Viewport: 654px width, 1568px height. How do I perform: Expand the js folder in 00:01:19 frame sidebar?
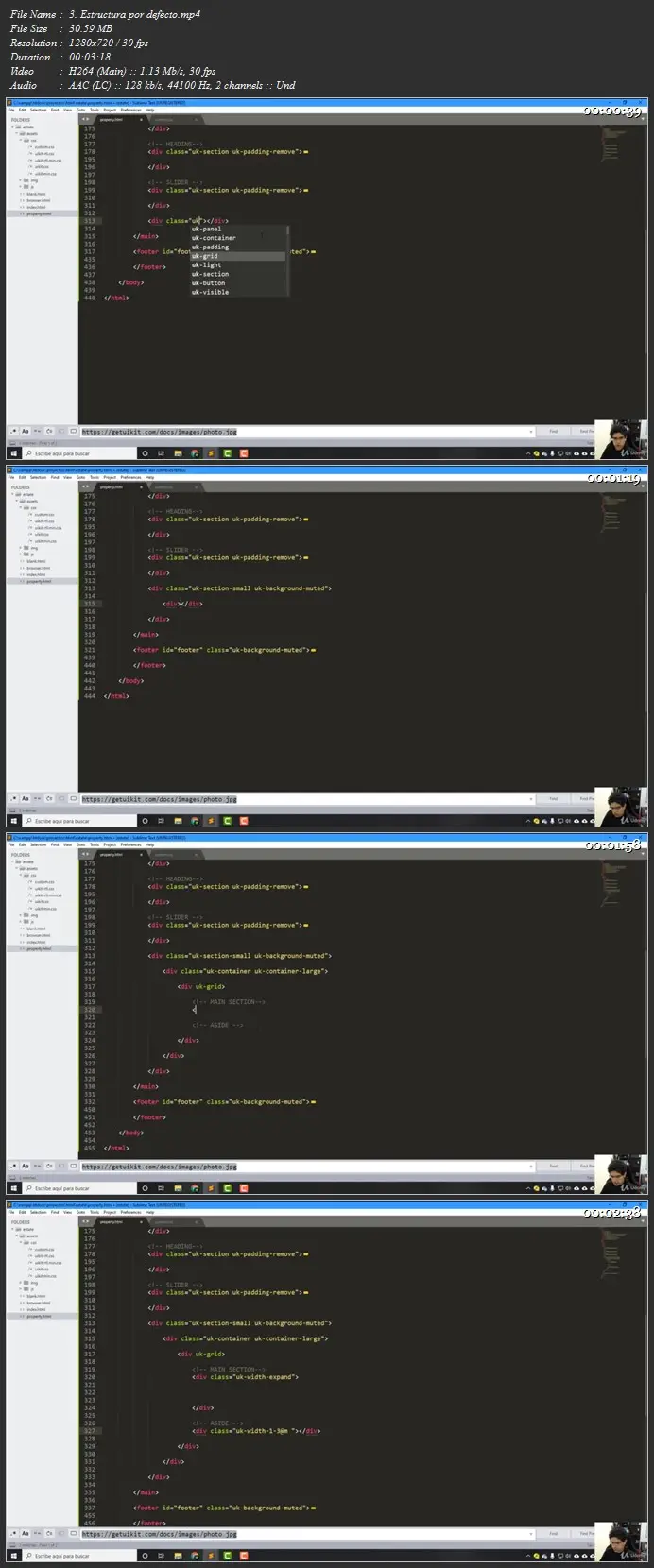coord(21,554)
